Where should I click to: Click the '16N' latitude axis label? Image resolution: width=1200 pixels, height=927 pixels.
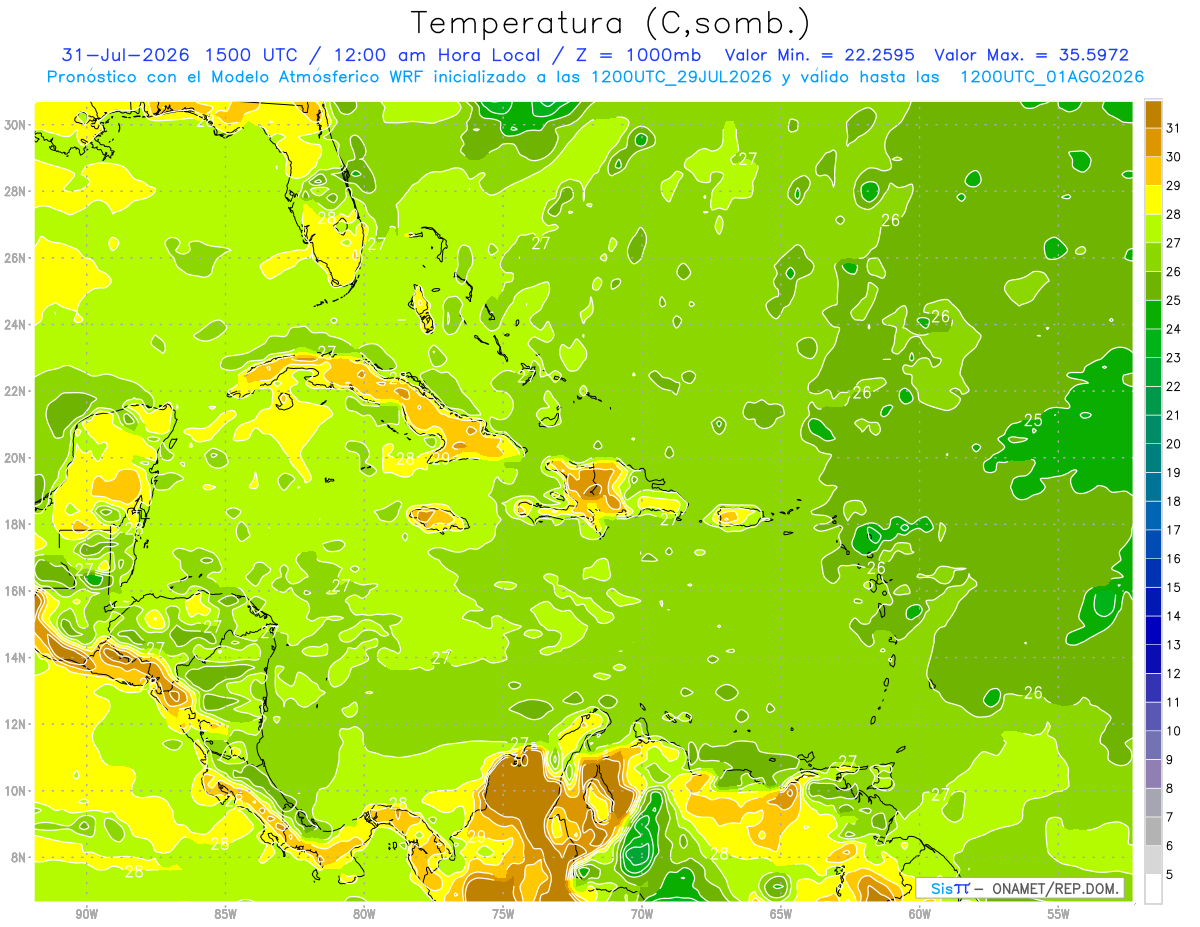17,590
